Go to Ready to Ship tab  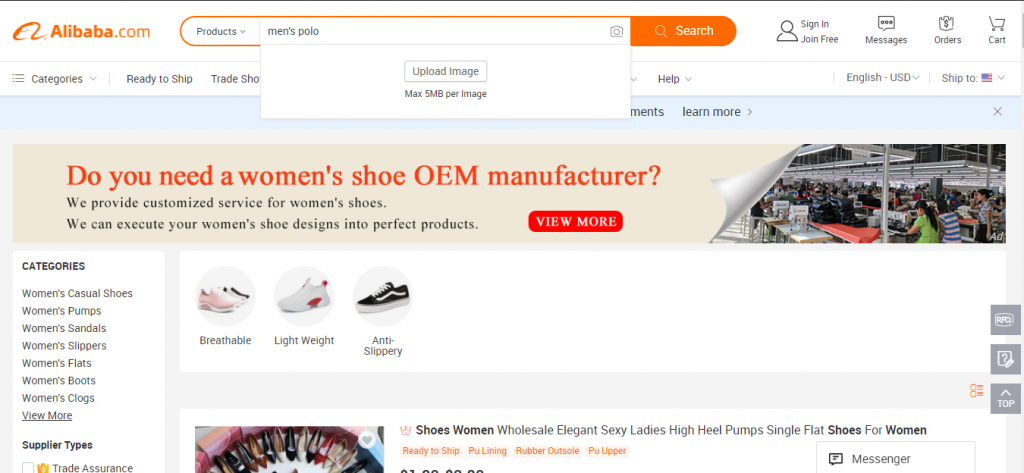pyautogui.click(x=159, y=79)
